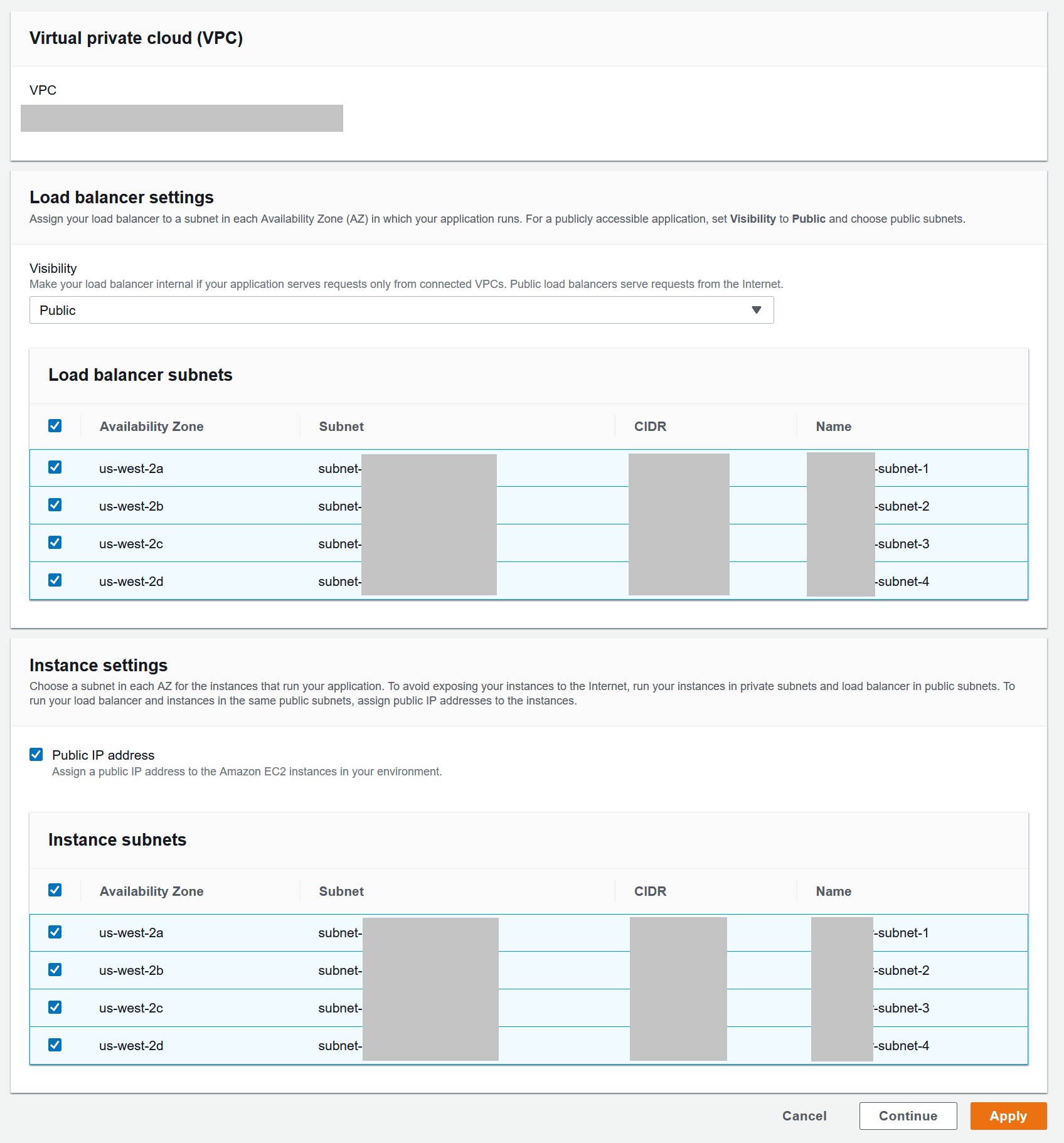This screenshot has height=1143, width=1064.
Task: Select the VPC field
Action: pos(182,118)
